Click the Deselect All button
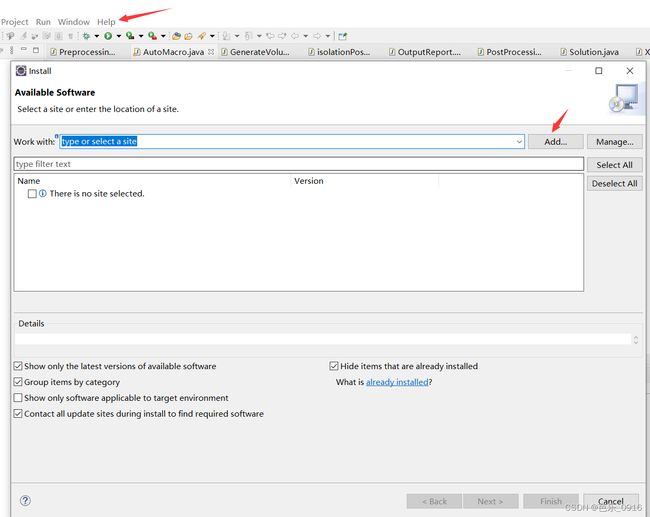 pyautogui.click(x=615, y=183)
